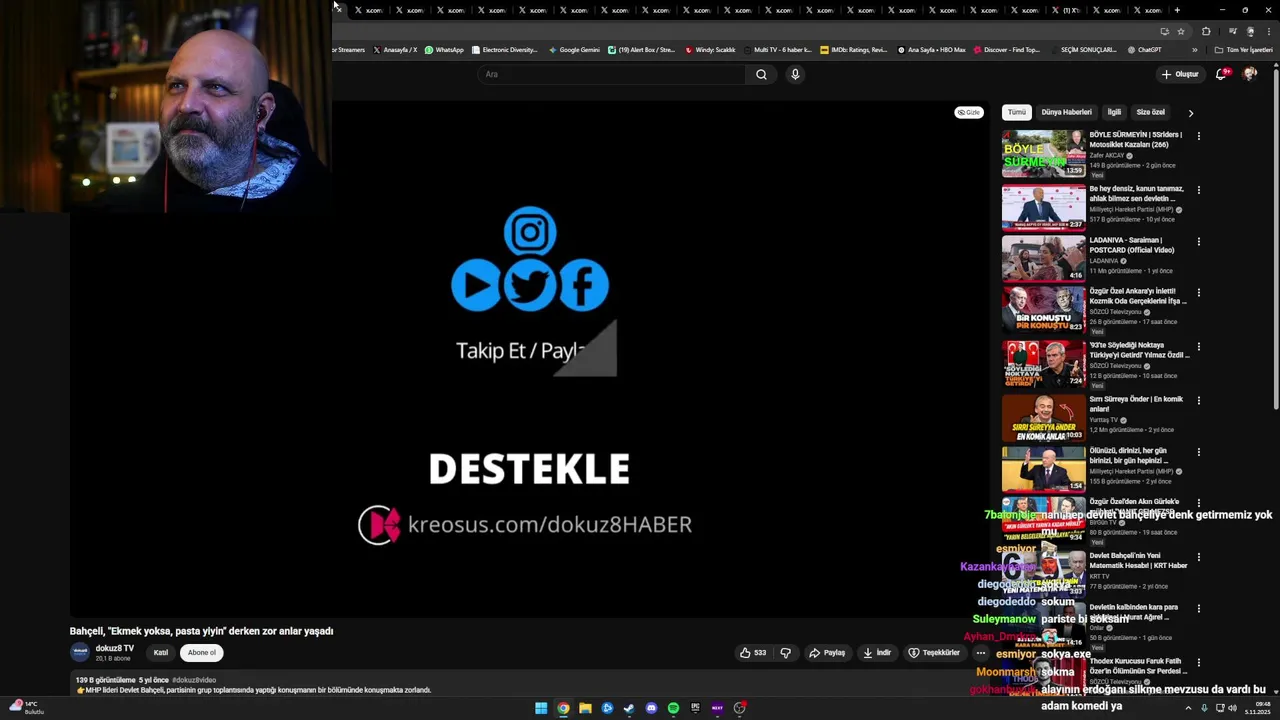
Task: Subscribe using the Abone ol button
Action: click(201, 653)
